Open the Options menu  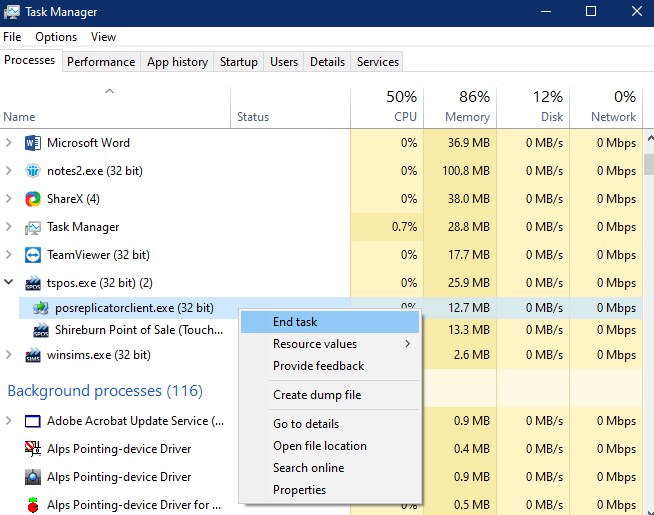pos(56,37)
